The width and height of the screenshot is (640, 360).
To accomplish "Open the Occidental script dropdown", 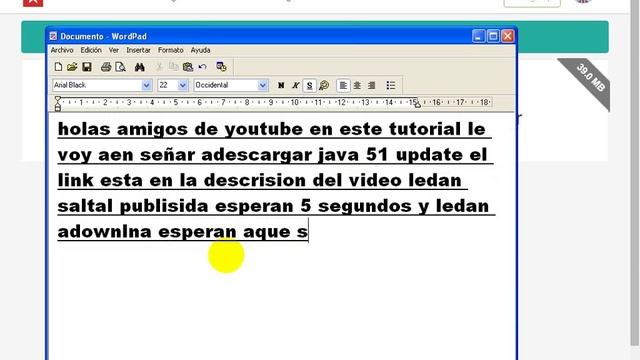I will pos(262,85).
